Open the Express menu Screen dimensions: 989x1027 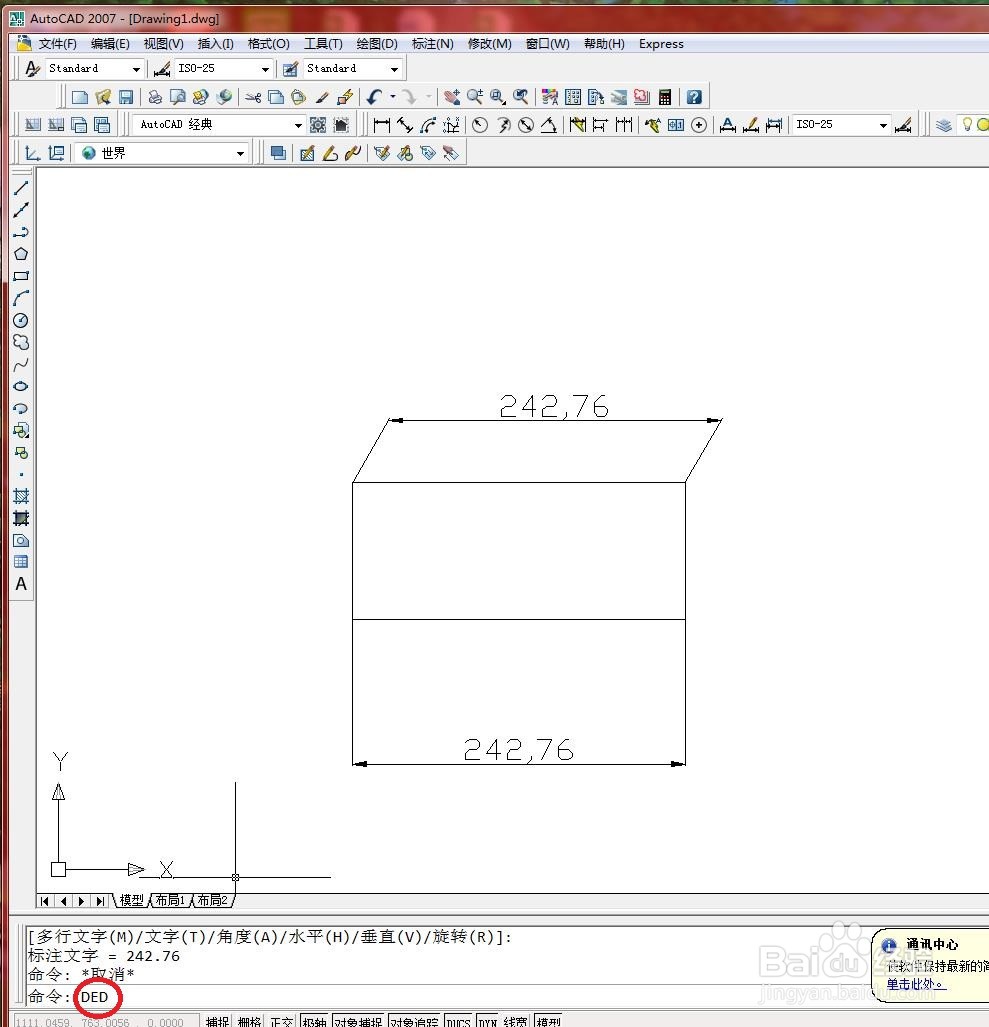[x=662, y=44]
